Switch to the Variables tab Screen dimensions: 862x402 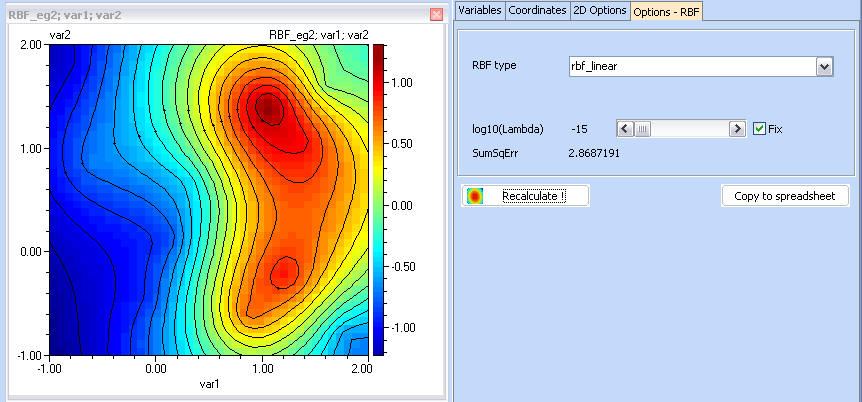pos(479,10)
